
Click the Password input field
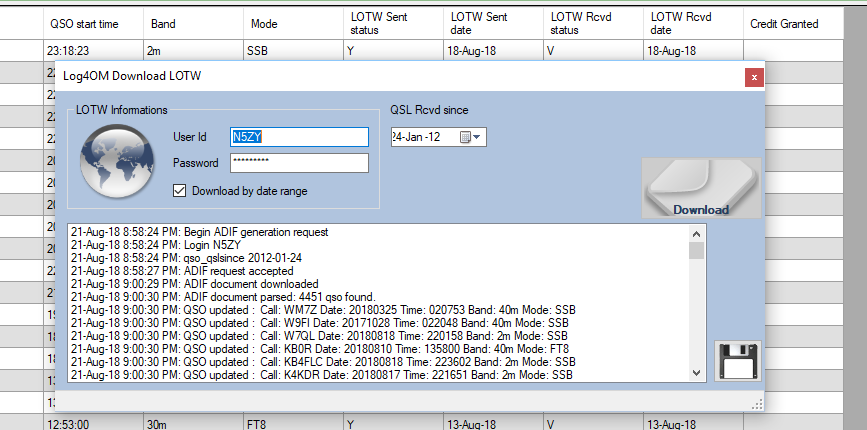pyautogui.click(x=299, y=163)
